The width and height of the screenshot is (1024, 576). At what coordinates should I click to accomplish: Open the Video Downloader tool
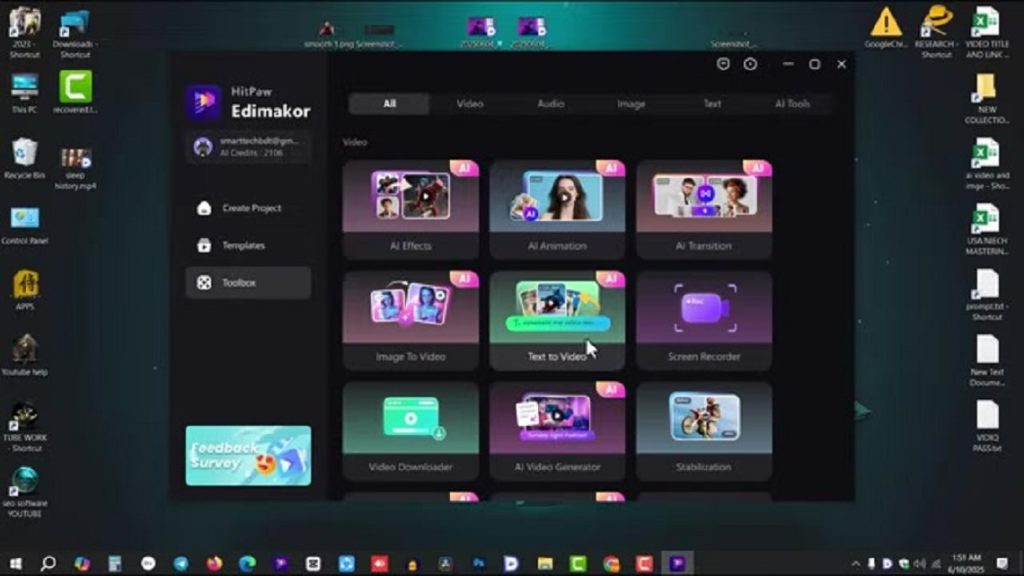tap(410, 431)
